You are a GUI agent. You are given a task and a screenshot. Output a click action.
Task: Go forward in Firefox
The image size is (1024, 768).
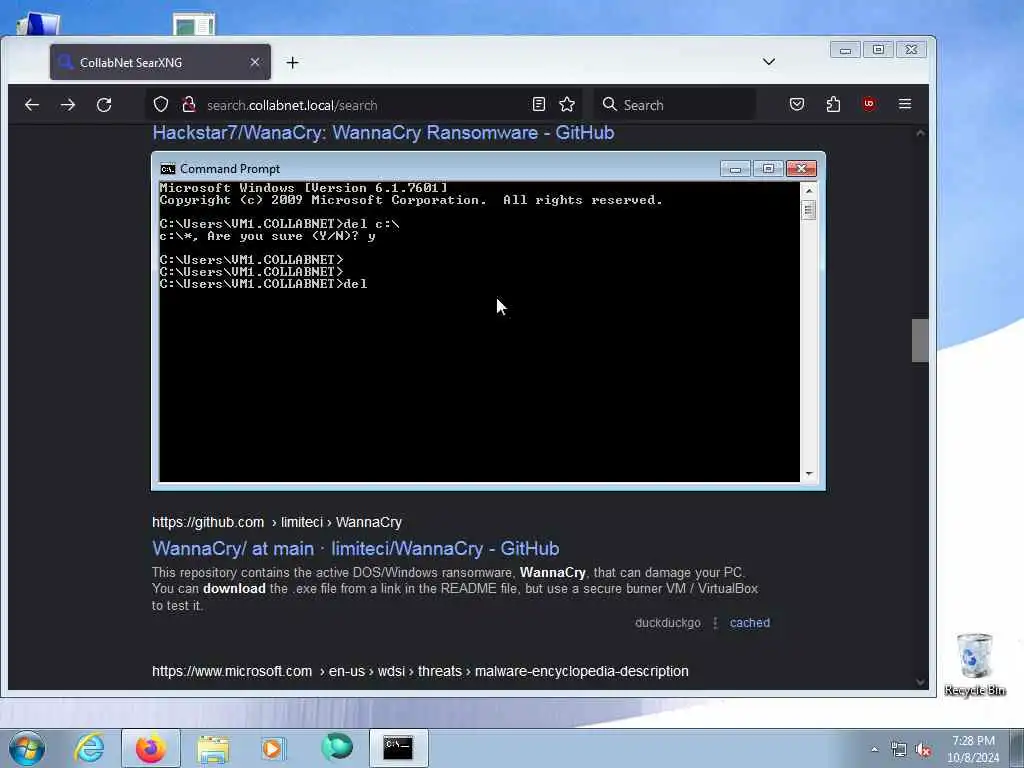(x=68, y=104)
